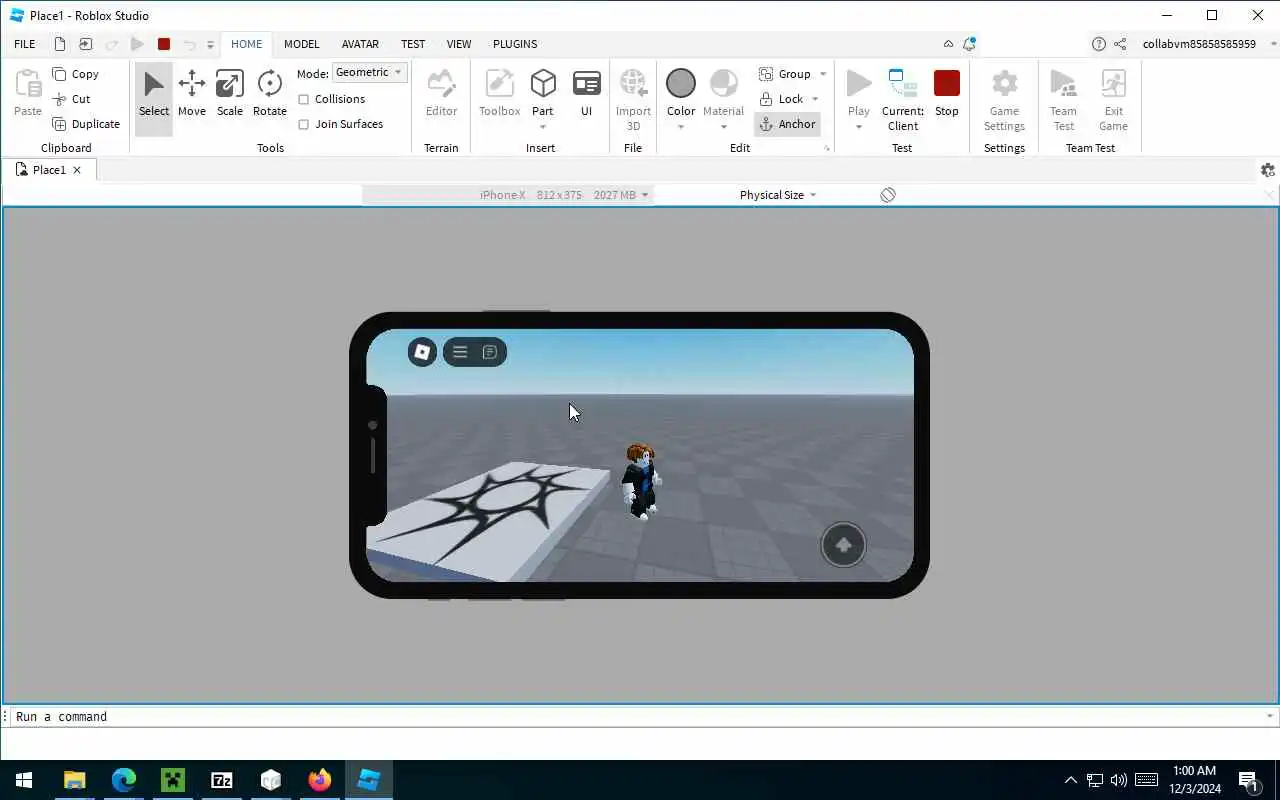Stop the running test
The image size is (1280, 800).
click(x=947, y=95)
